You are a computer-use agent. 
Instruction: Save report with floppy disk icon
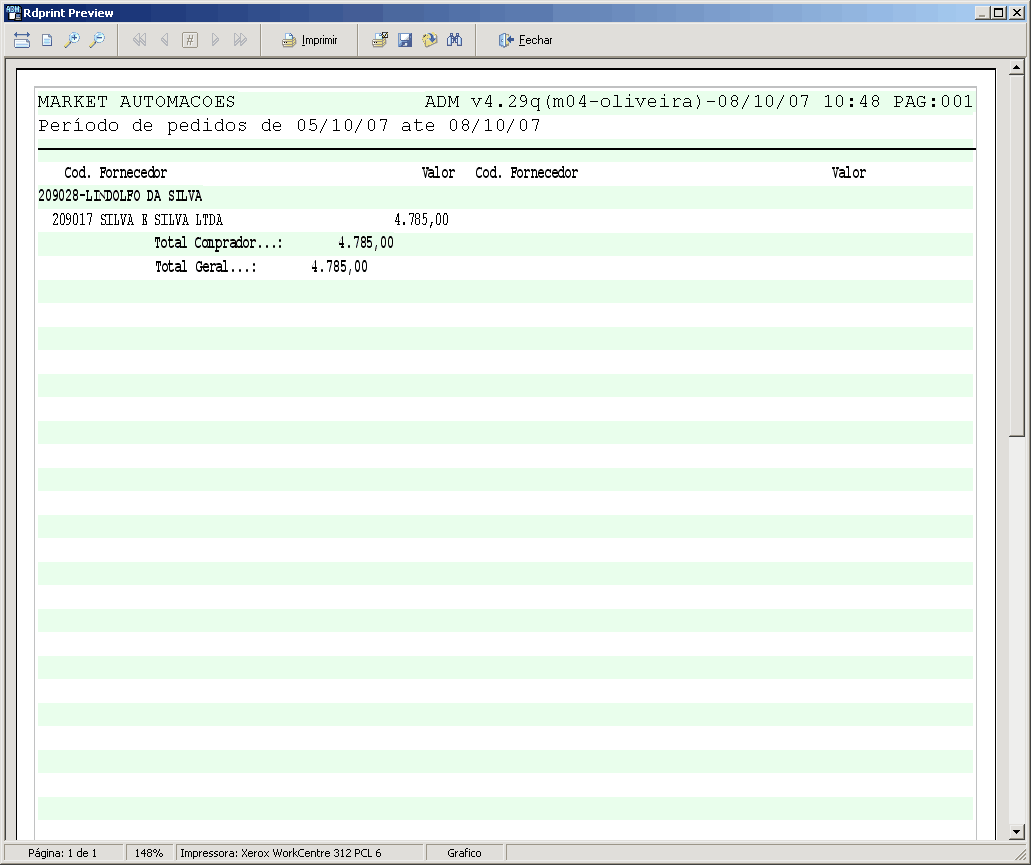pyautogui.click(x=405, y=40)
